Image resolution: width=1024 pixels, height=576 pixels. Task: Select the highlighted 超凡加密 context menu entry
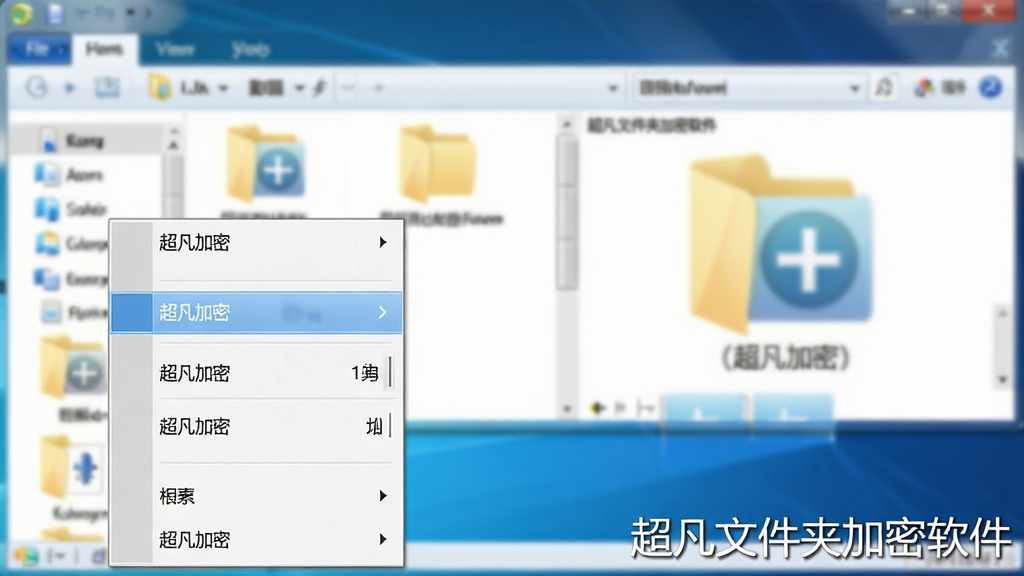pos(257,313)
